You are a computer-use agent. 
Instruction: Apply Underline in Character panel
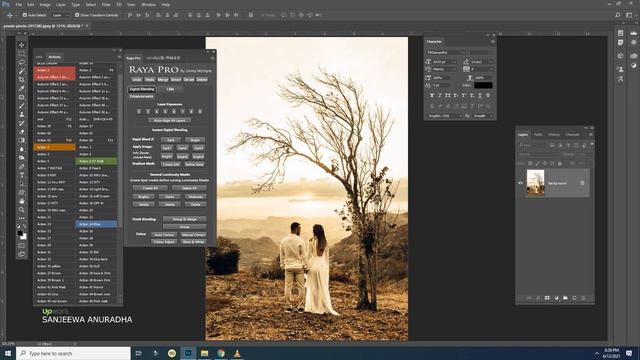tap(480, 96)
